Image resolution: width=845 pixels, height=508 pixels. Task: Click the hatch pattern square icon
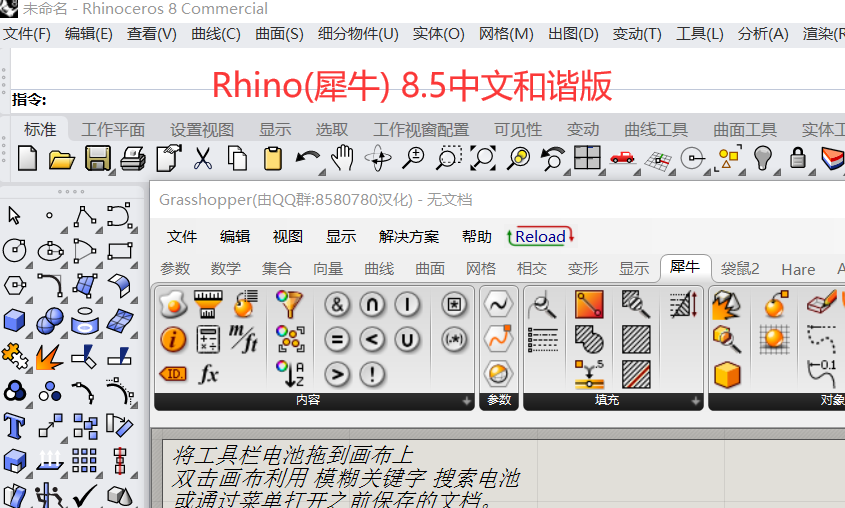[636, 340]
